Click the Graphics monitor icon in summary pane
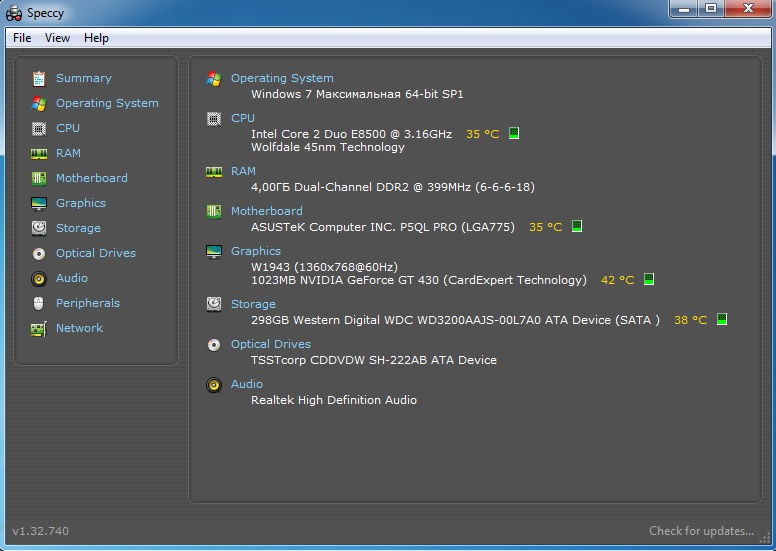Screen dimensions: 776x551 pos(214,251)
